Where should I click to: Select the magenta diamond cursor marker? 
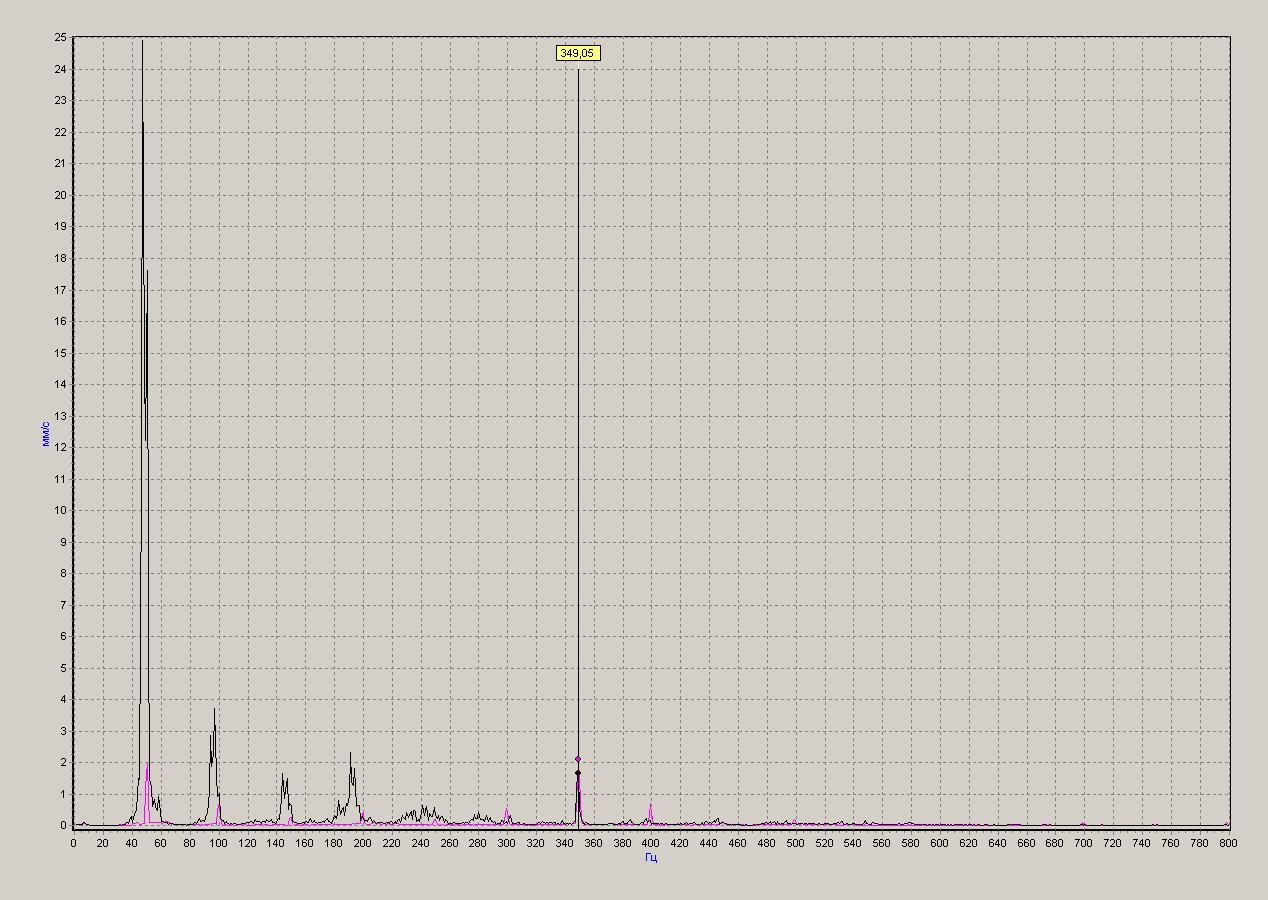[x=578, y=759]
